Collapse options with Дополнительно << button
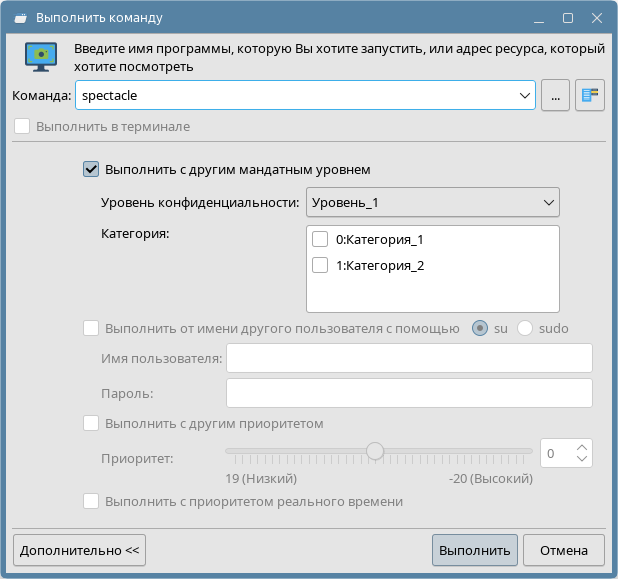Screen dimensions: 618x579 [x=80, y=550]
